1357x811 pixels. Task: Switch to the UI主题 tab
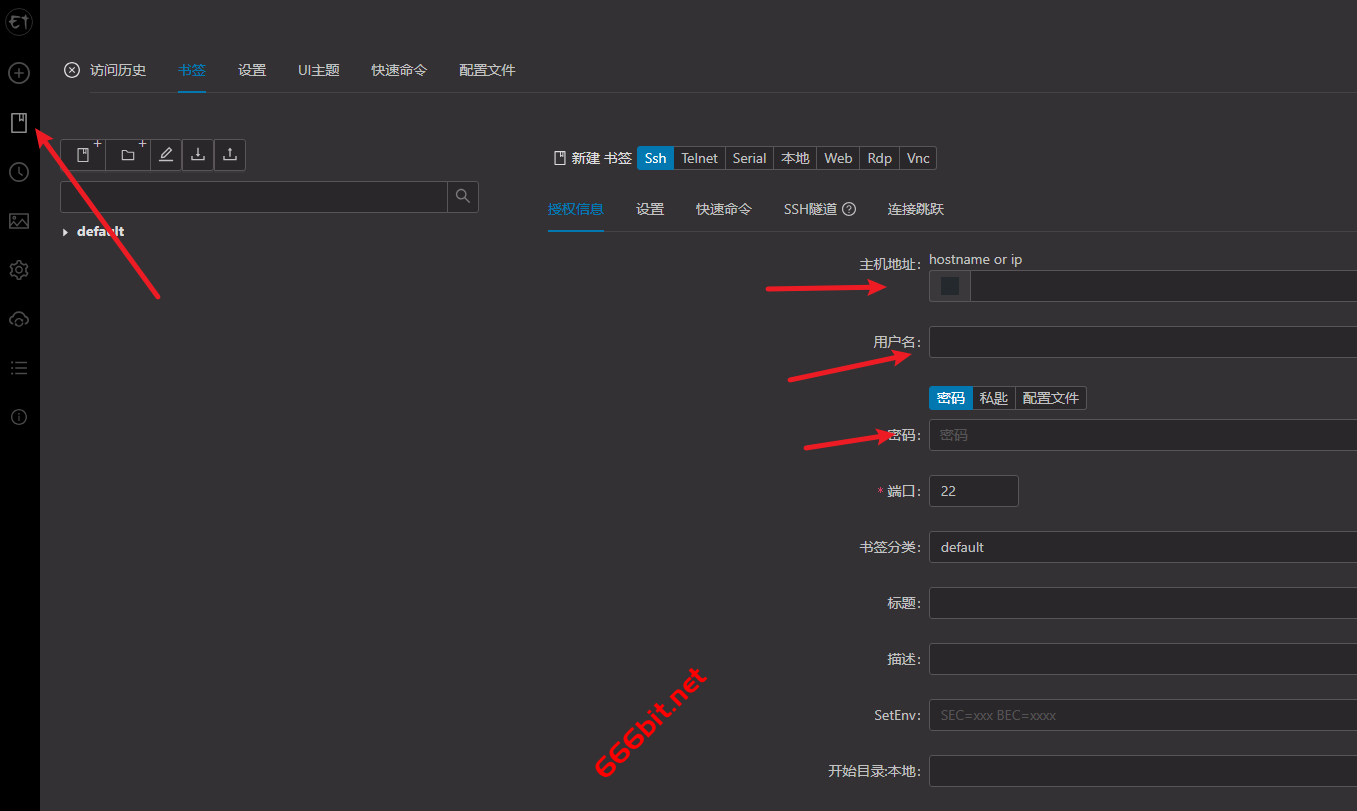click(318, 70)
